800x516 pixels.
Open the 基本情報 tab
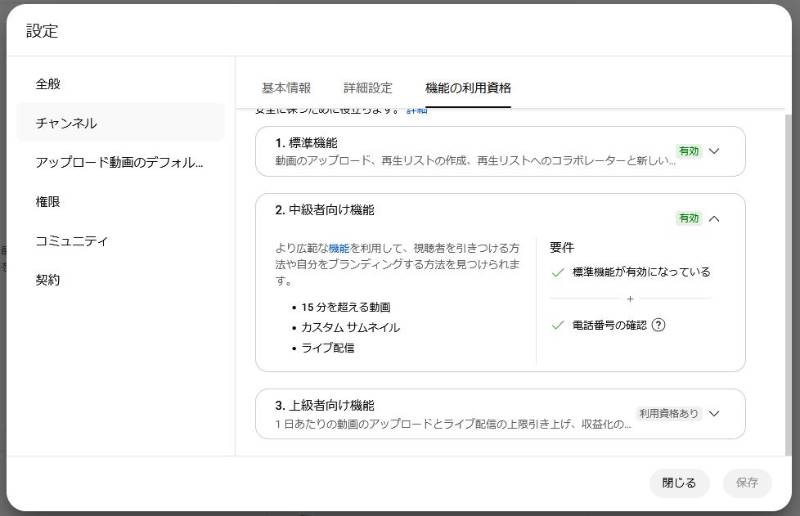point(286,88)
